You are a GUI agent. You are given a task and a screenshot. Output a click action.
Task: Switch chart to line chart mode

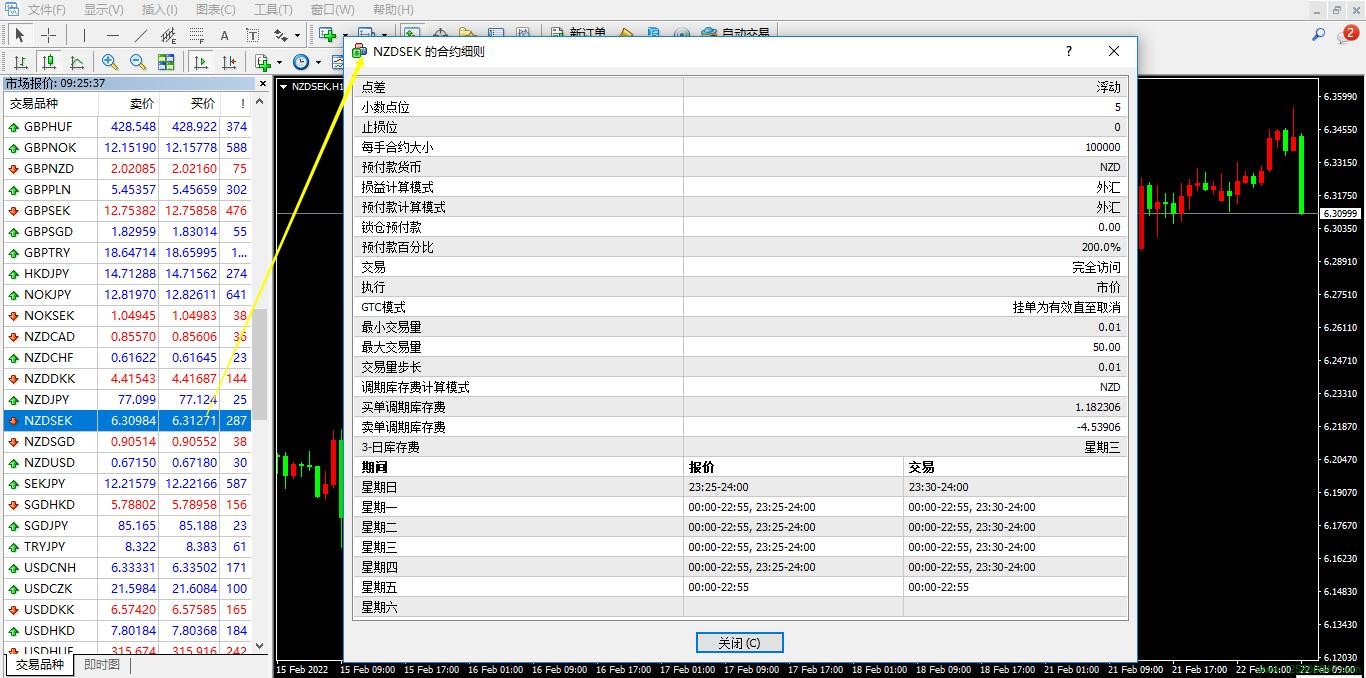click(x=76, y=62)
